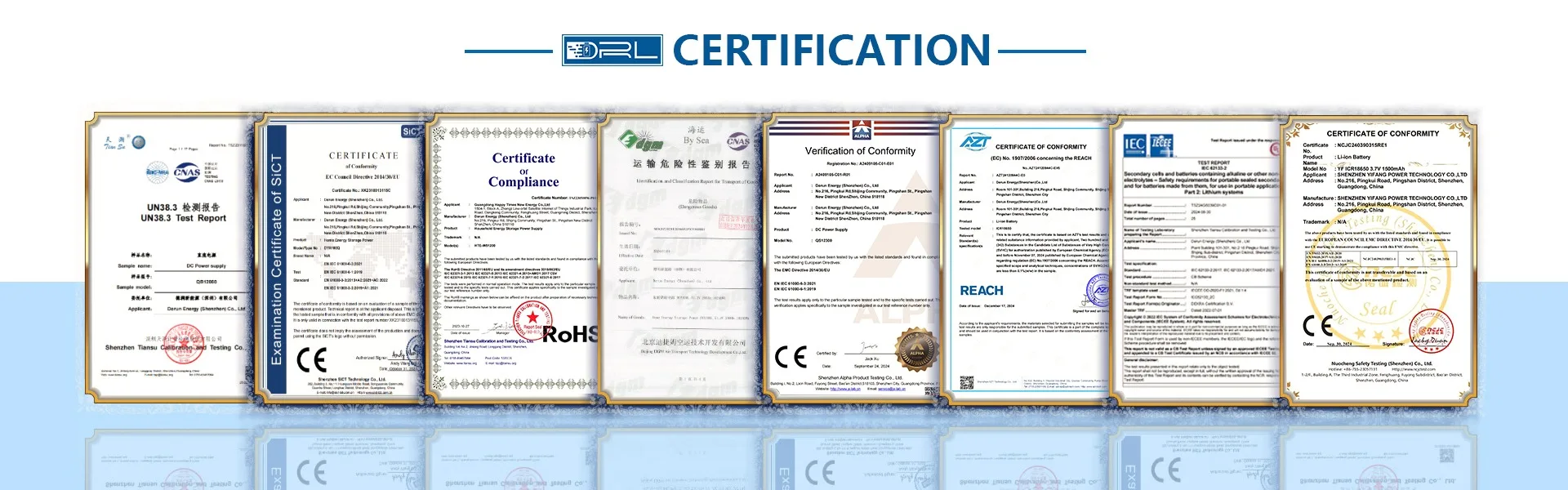The width and height of the screenshot is (1568, 490).
Task: Click the CERTIFICATION heading text
Action: point(831,51)
